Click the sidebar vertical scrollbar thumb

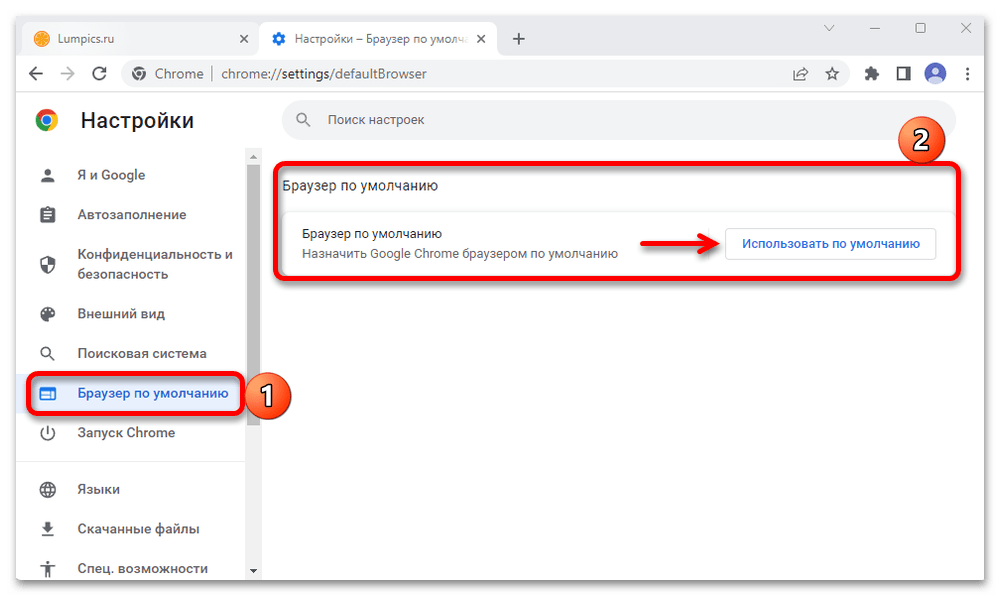point(253,294)
